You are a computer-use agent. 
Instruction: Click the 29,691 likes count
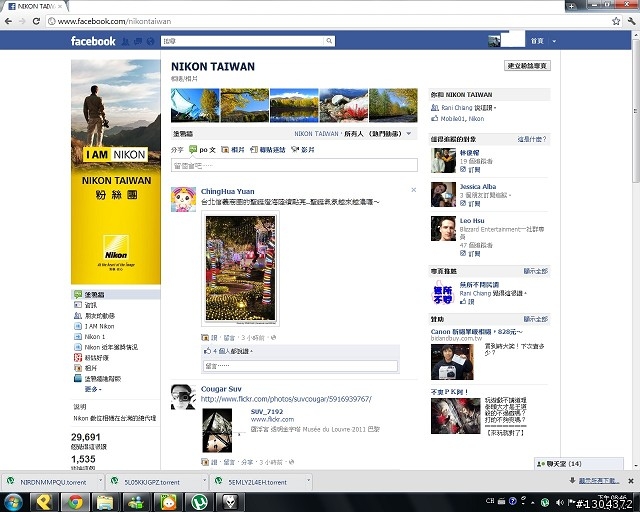pos(86,437)
